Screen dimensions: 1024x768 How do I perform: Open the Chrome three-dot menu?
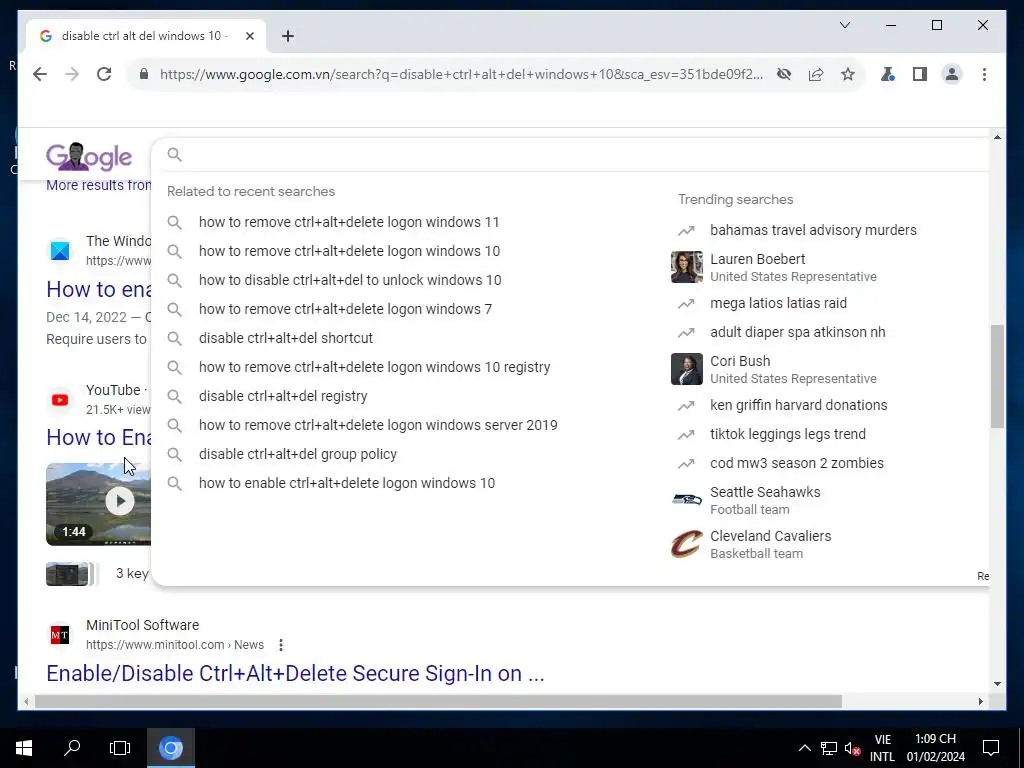tap(984, 74)
